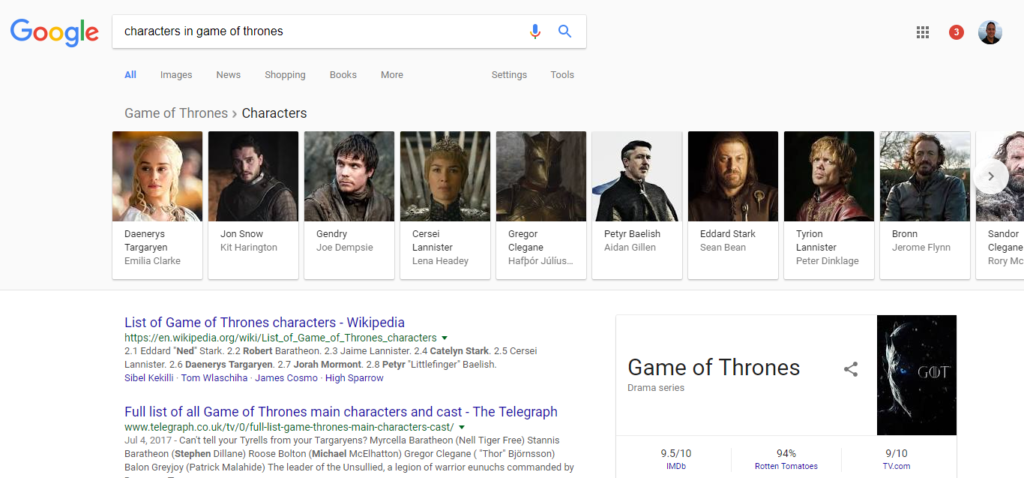Click the Drama series subtitle

click(656, 388)
